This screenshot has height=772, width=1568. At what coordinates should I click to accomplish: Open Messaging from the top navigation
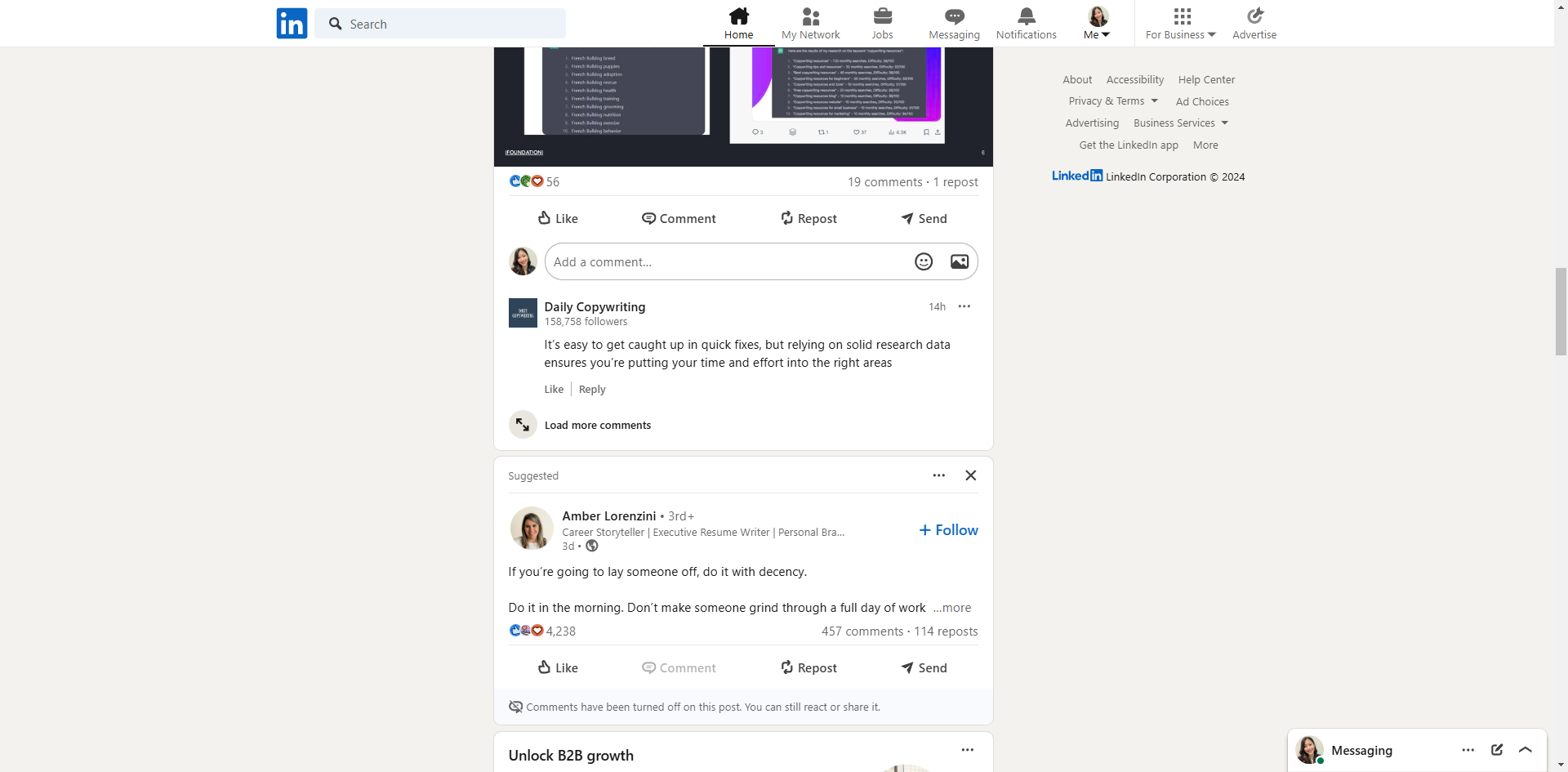click(954, 24)
